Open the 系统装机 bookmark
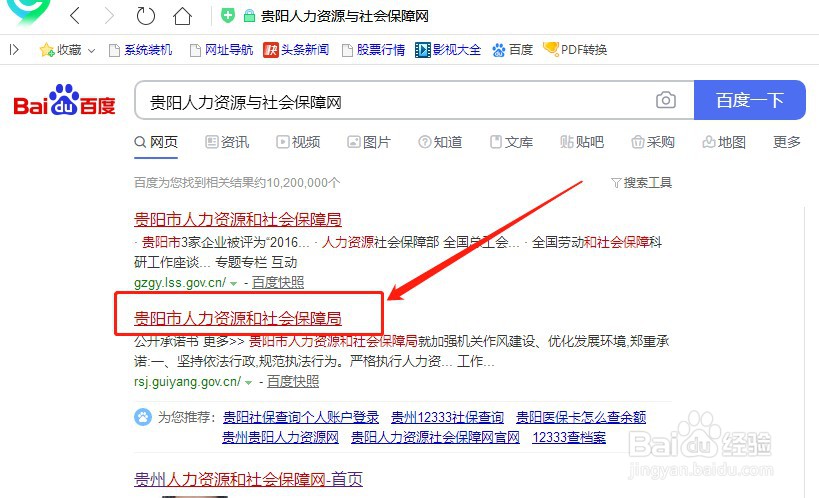 pos(140,50)
